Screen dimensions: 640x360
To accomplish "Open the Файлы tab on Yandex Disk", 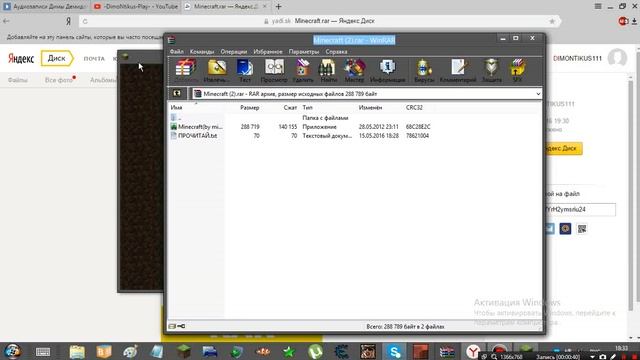I will pos(18,80).
